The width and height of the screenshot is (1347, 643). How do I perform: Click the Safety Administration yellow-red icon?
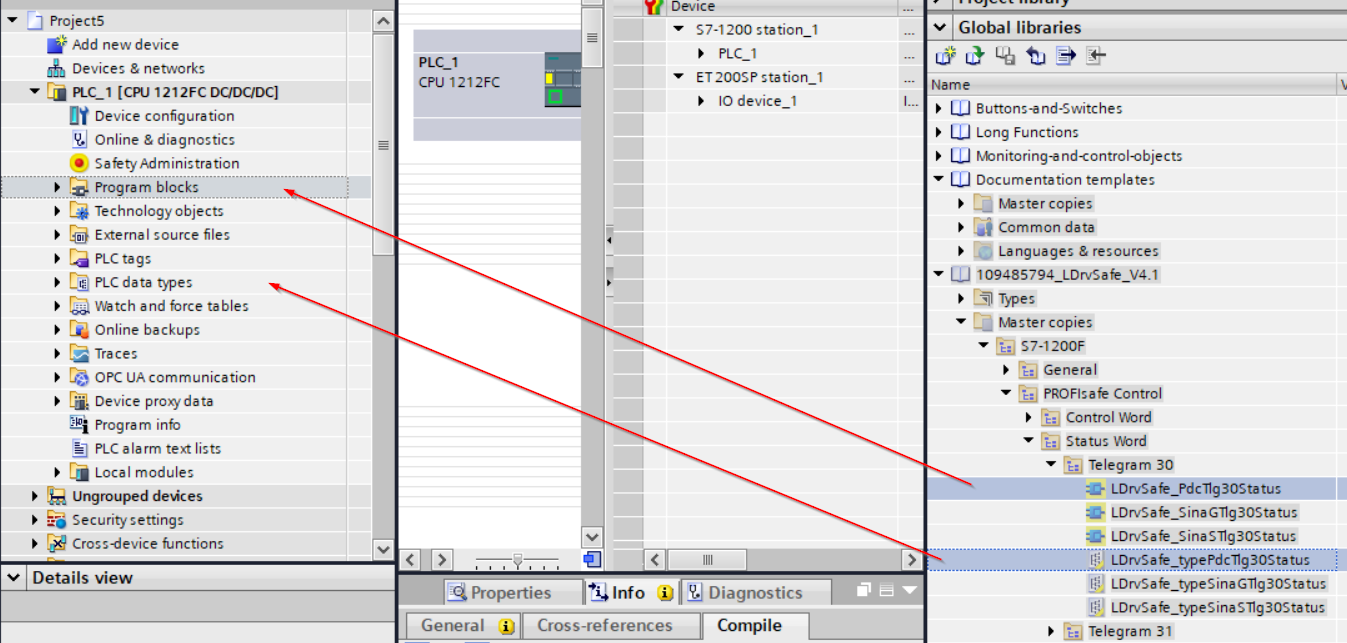pos(79,163)
